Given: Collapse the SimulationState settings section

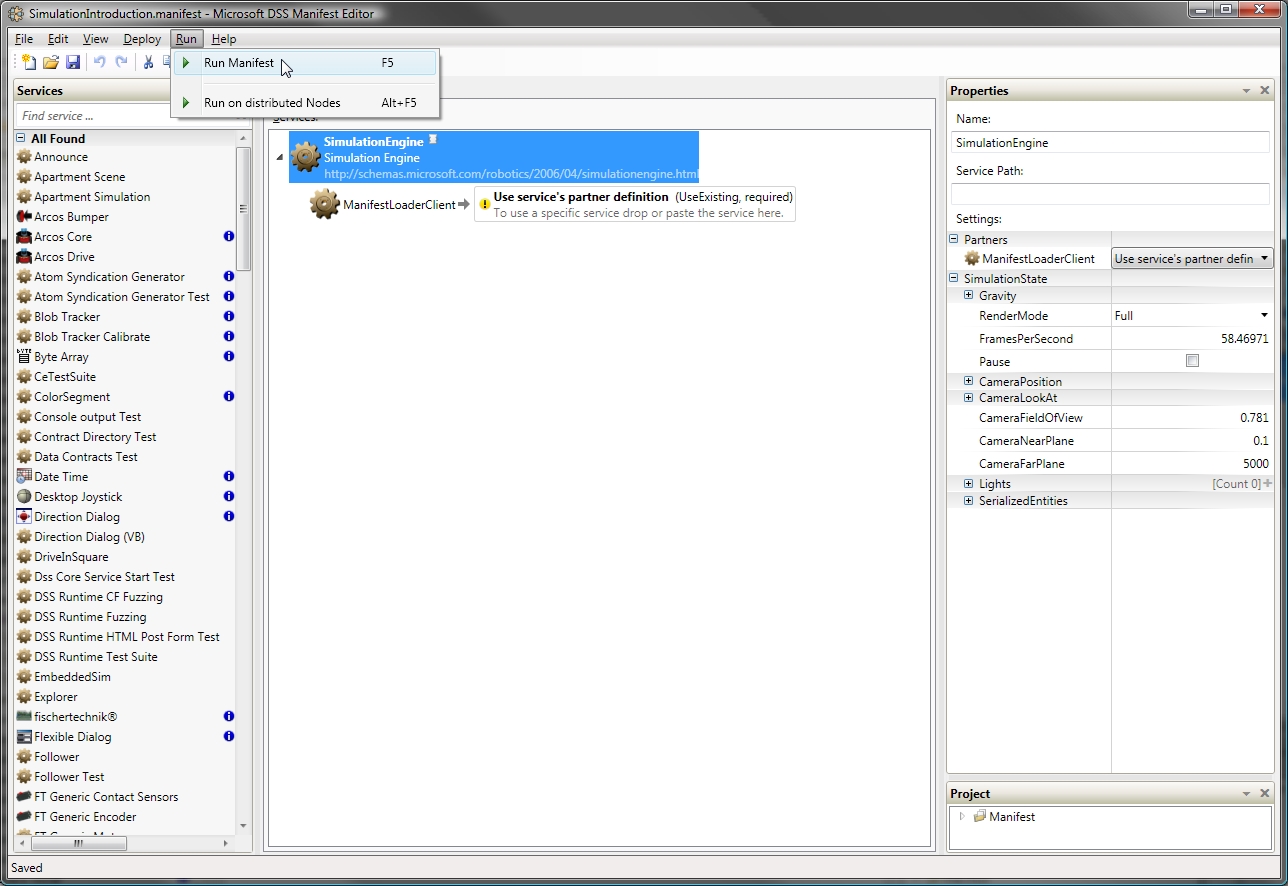Looking at the screenshot, I should 954,279.
